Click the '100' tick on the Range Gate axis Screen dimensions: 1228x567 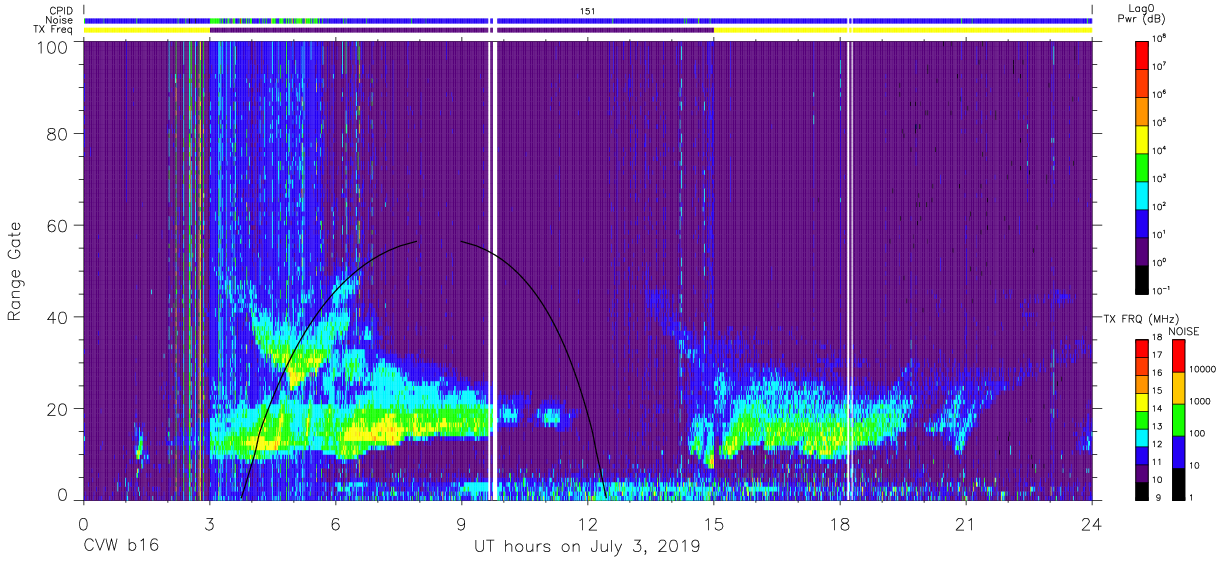pos(51,47)
